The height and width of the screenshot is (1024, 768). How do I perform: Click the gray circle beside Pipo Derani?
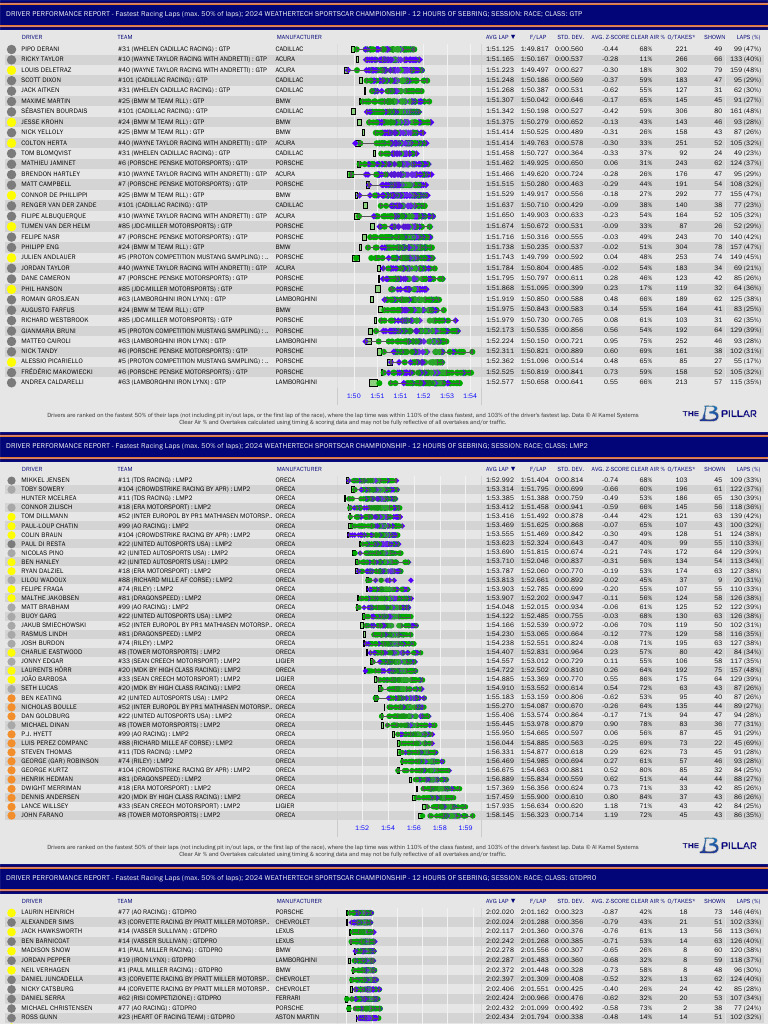11,49
